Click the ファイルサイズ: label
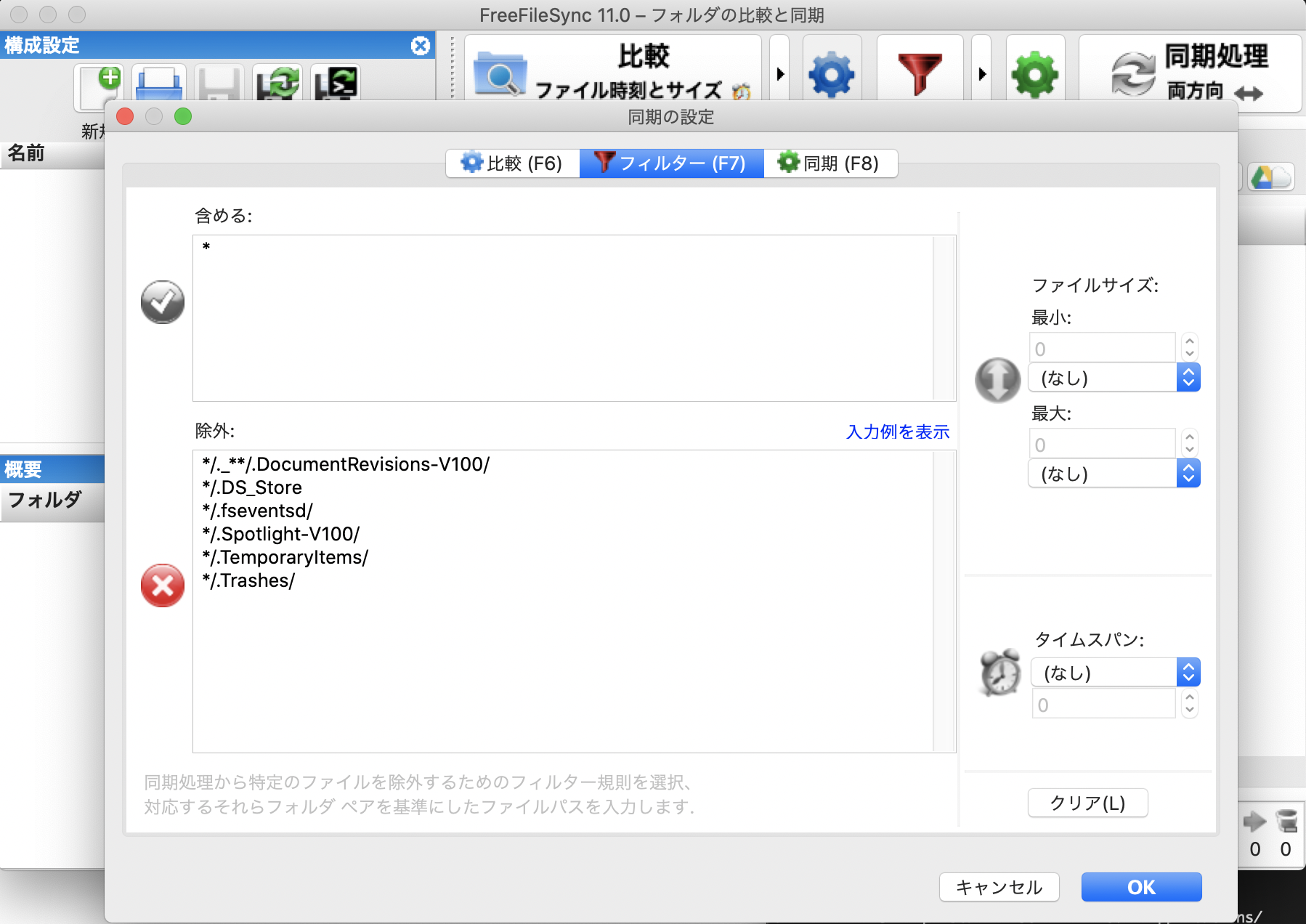Image resolution: width=1306 pixels, height=924 pixels. (1095, 285)
